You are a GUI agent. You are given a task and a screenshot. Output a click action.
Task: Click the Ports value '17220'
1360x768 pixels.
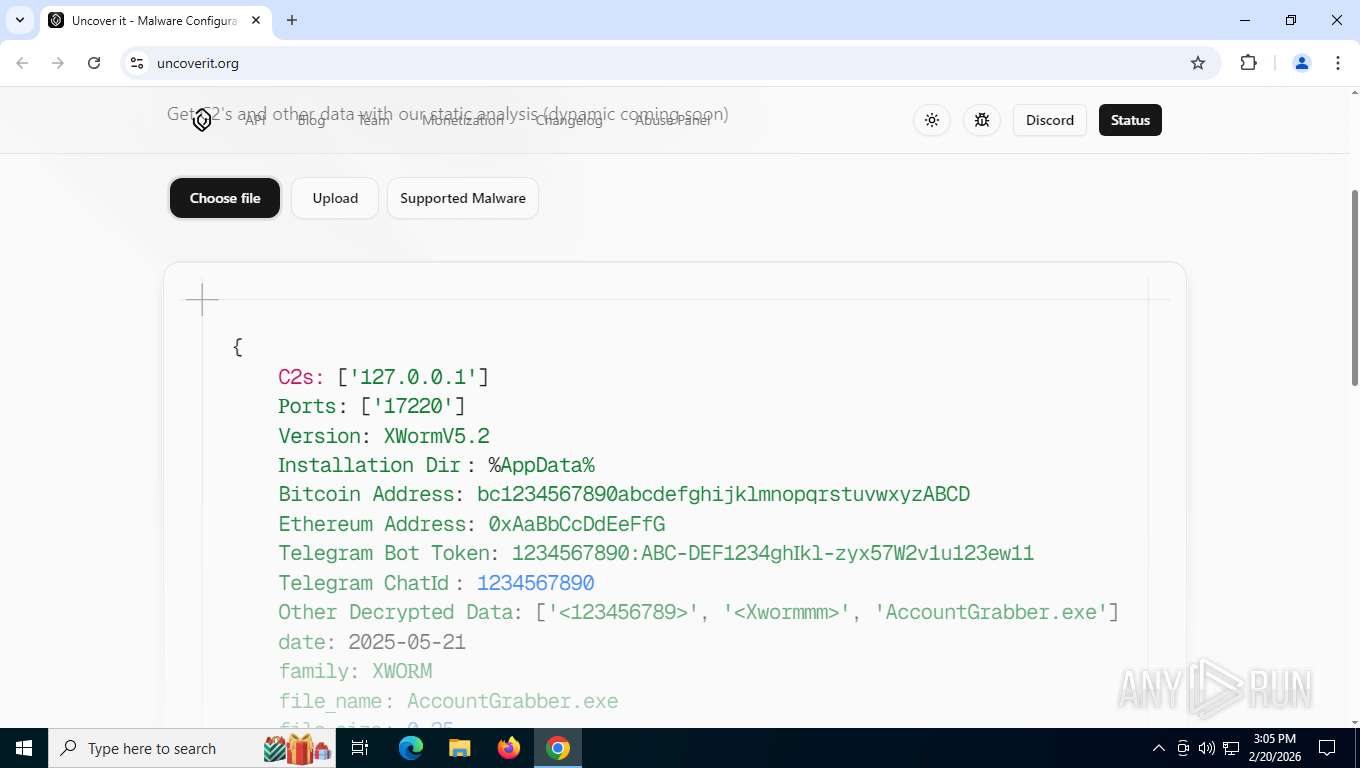(x=413, y=406)
